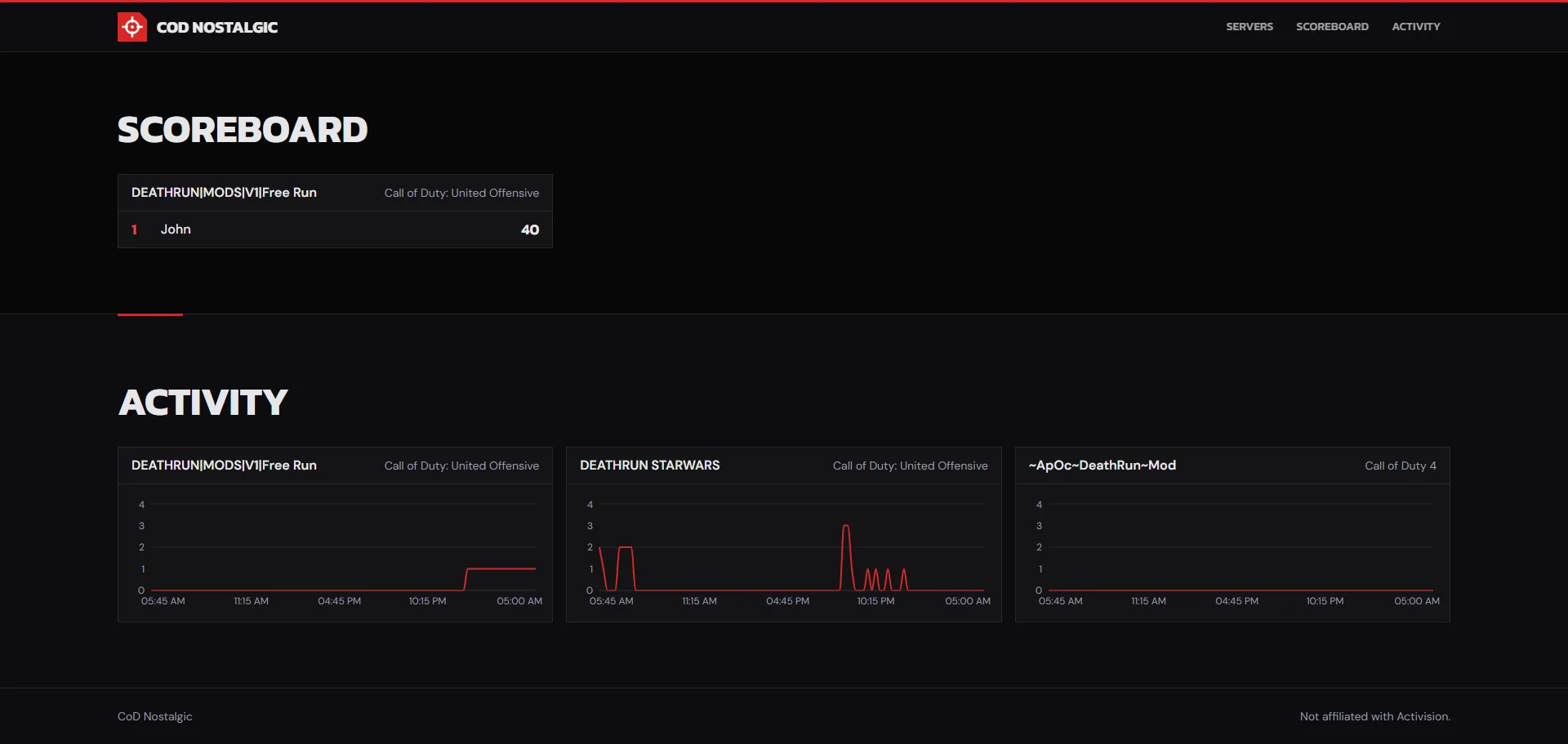Viewport: 1568px width, 744px height.
Task: Click the scoreboard card's Call of Duty: United Offensive label
Action: [461, 193]
